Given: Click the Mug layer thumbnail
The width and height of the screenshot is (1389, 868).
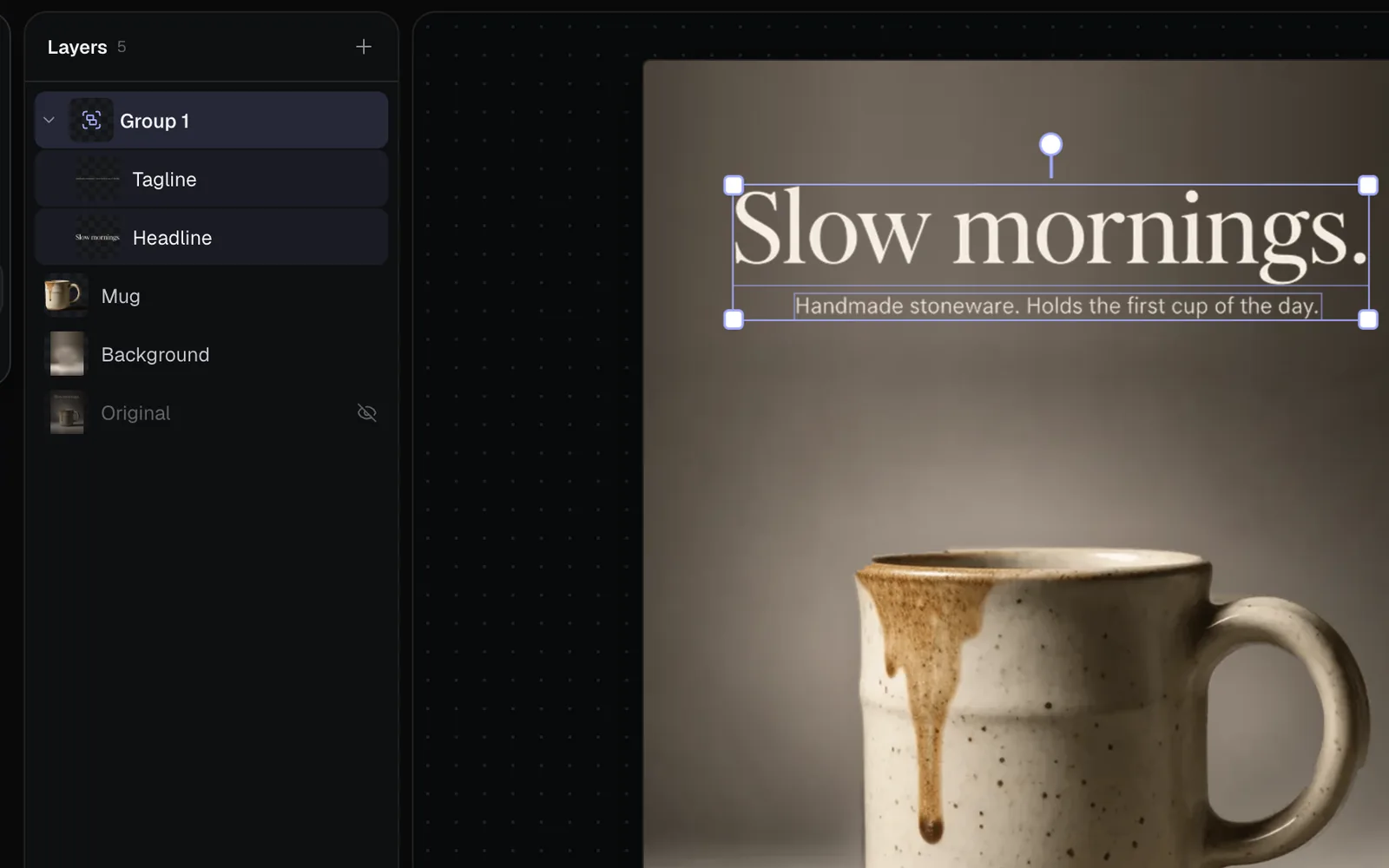Looking at the screenshot, I should [x=67, y=296].
